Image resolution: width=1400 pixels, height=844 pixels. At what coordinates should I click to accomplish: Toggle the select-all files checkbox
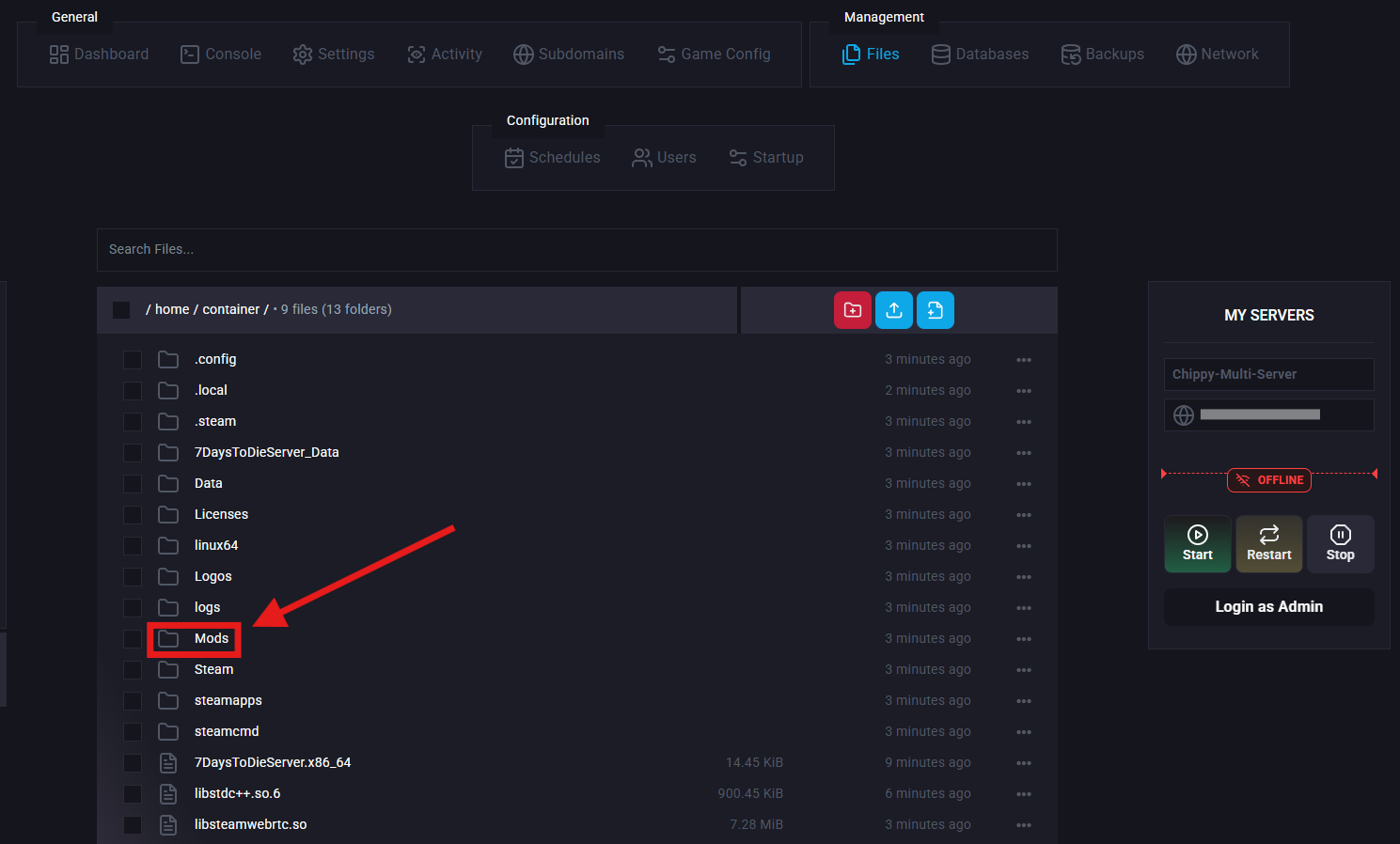point(121,309)
